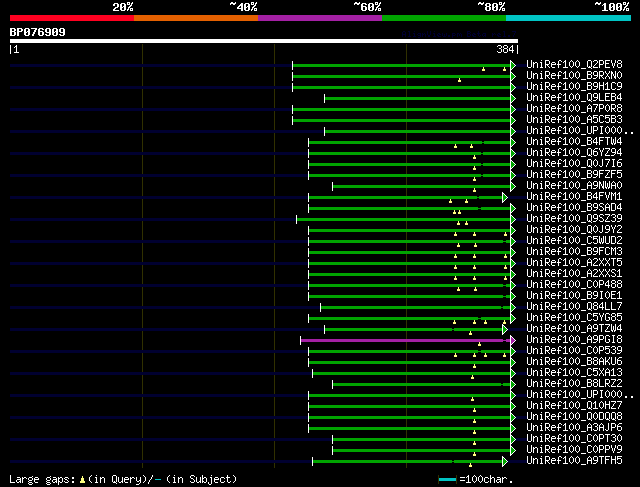Viewport: 640px width, 487px height.
Task: Select the purple ~60% legend color band
Action: (320, 18)
